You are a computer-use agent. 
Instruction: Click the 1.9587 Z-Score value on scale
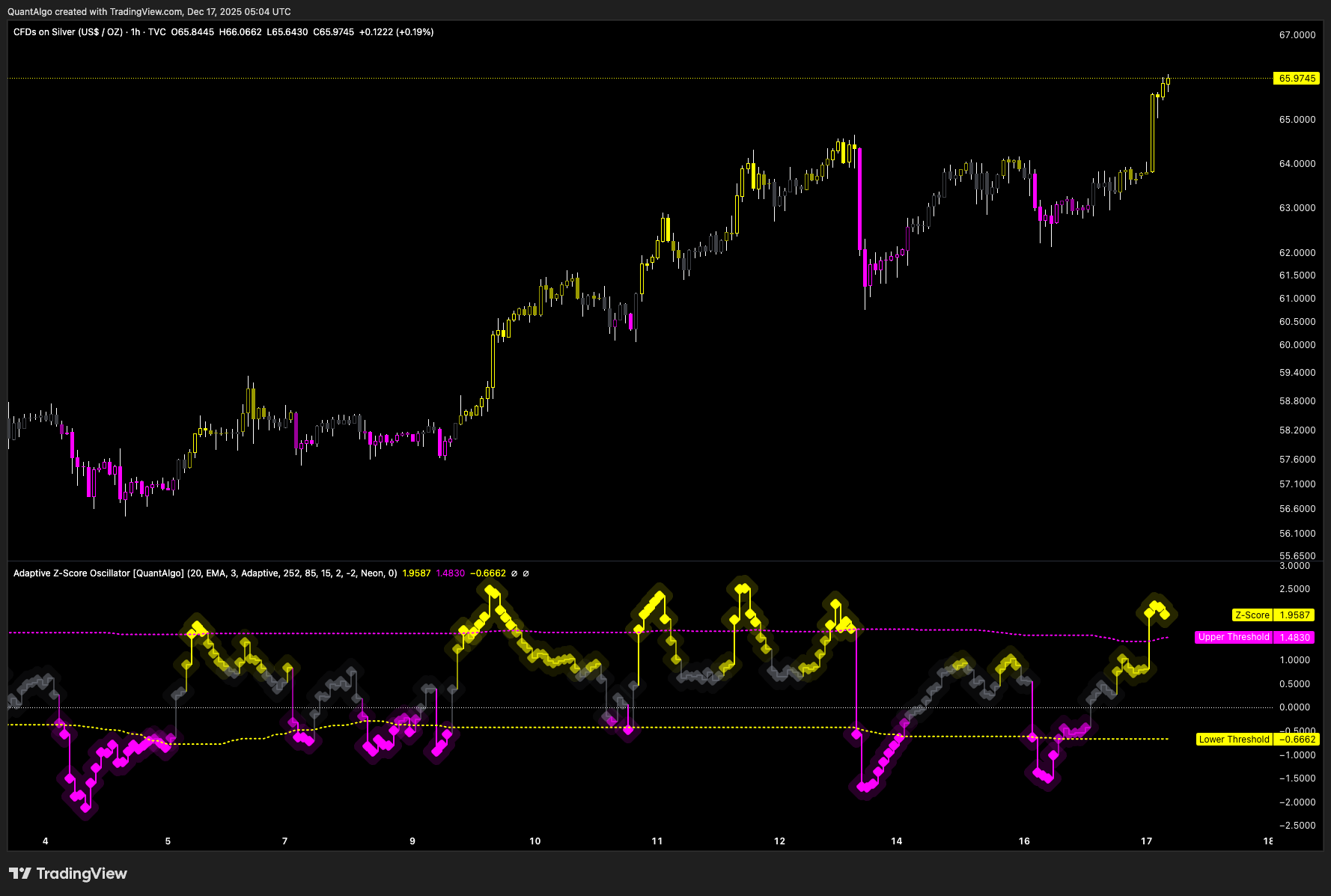(x=1295, y=615)
